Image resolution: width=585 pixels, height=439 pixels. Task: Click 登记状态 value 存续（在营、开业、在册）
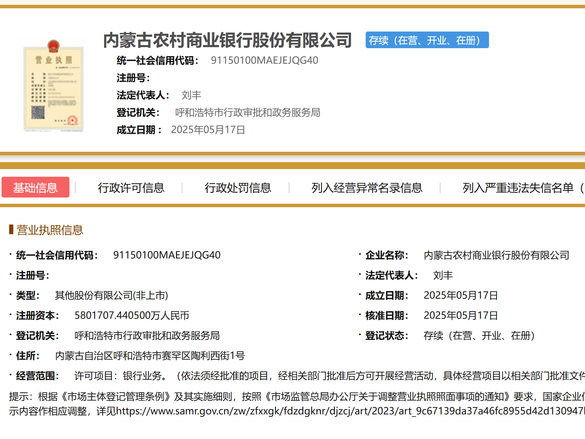click(479, 336)
